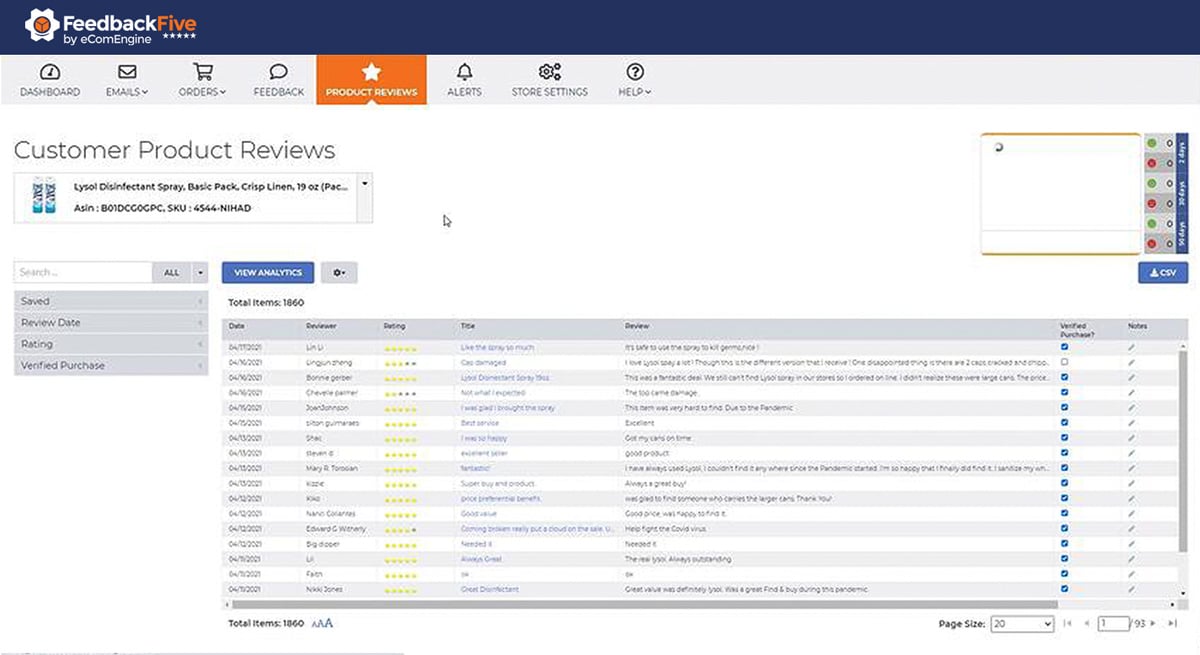This screenshot has height=655, width=1200.
Task: Expand the Verified Purchase filter panel
Action: click(x=110, y=365)
